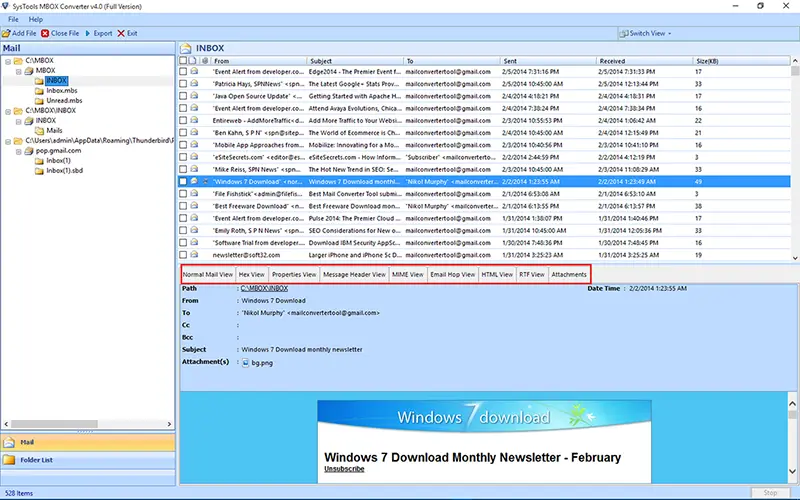800x500 pixels.
Task: Click the Export toolbar button
Action: click(x=98, y=34)
